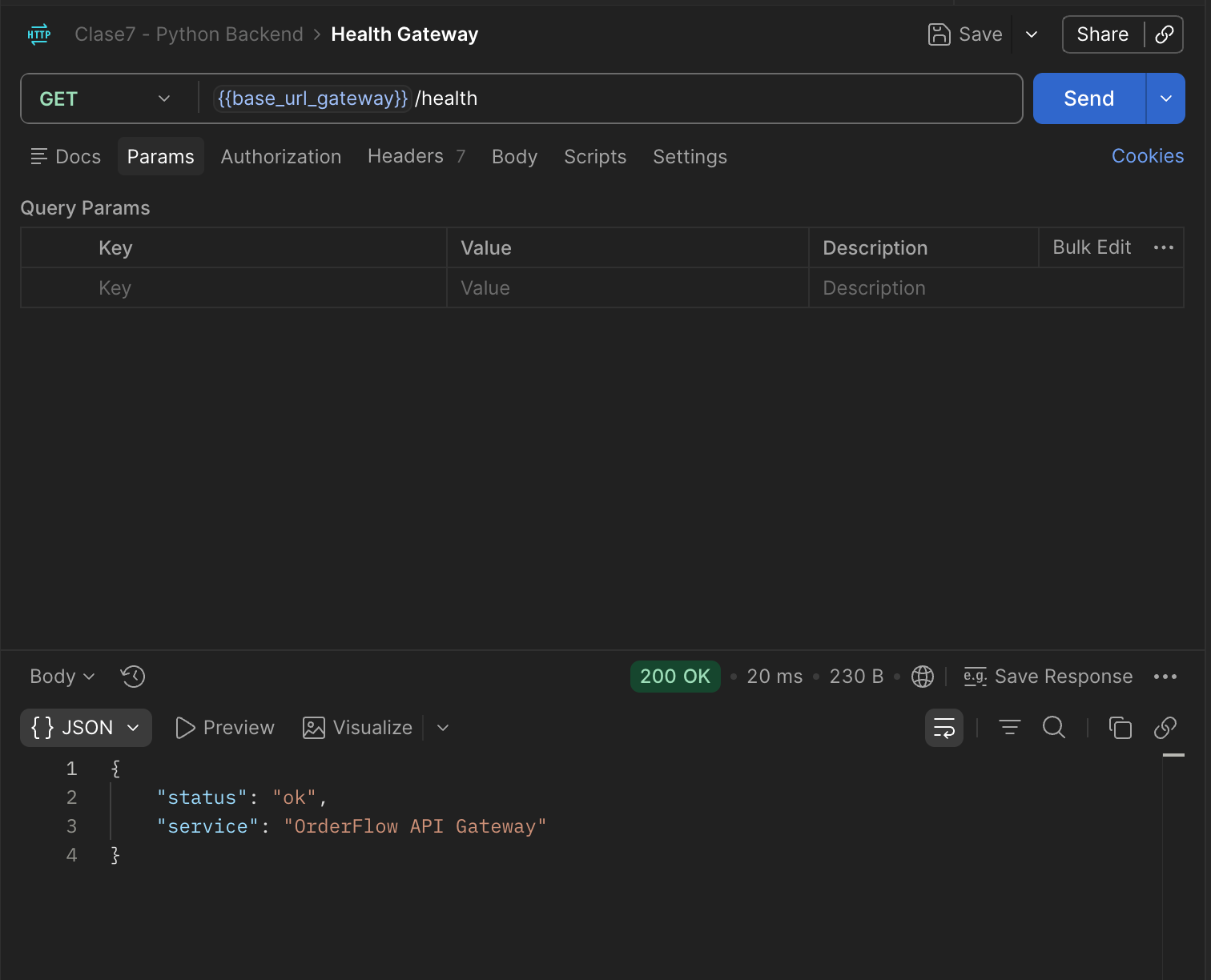Image resolution: width=1211 pixels, height=980 pixels.
Task: Open the request Body tab
Action: [514, 156]
